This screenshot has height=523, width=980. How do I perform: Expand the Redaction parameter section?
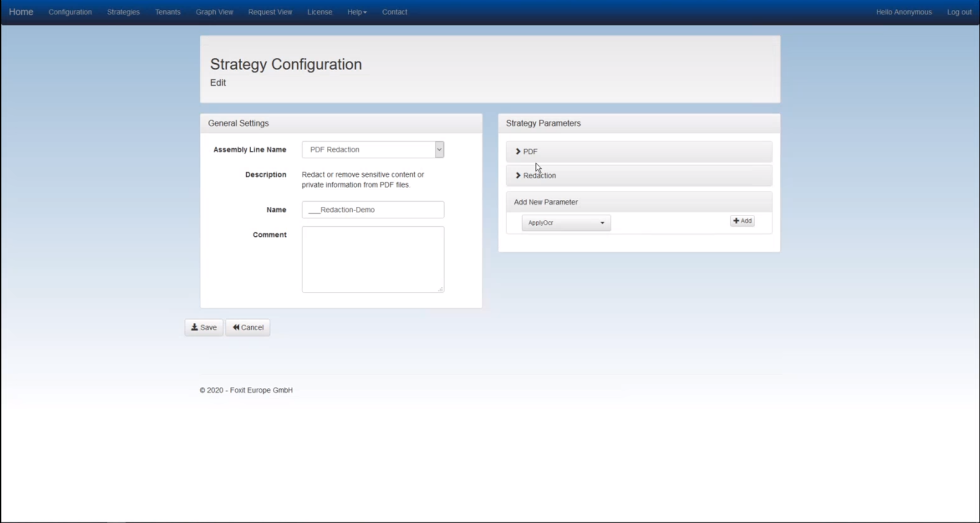click(539, 176)
